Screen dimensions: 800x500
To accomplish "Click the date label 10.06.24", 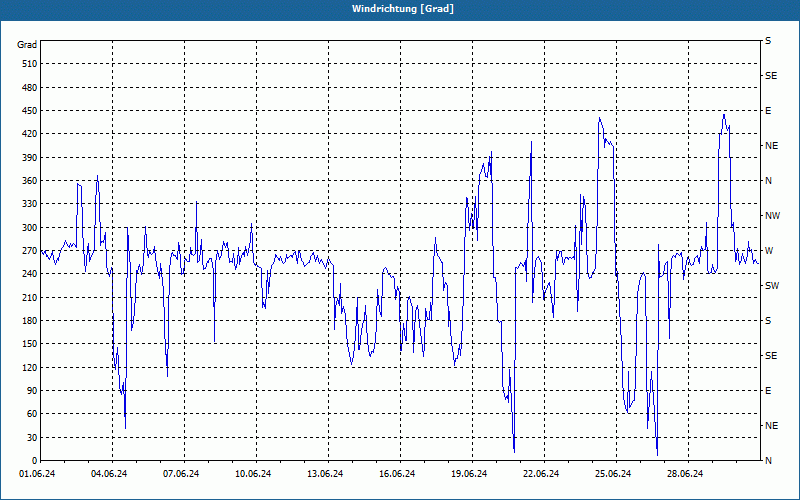I will coord(253,474).
